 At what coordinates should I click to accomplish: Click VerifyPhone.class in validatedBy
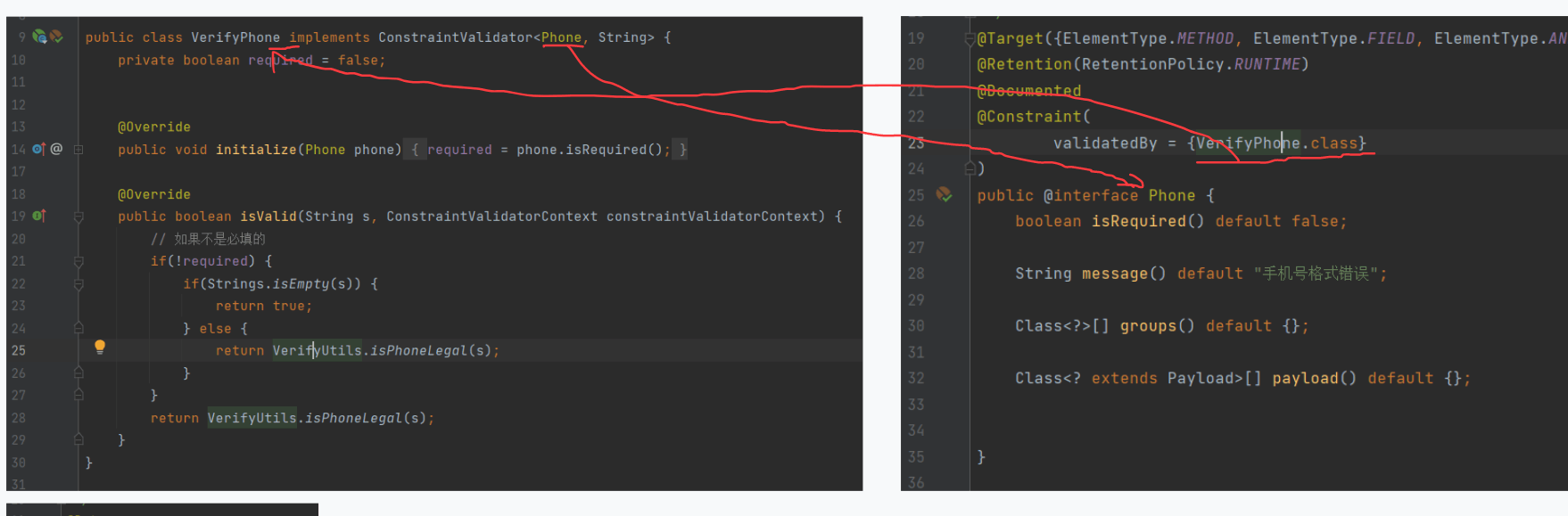point(1277,143)
